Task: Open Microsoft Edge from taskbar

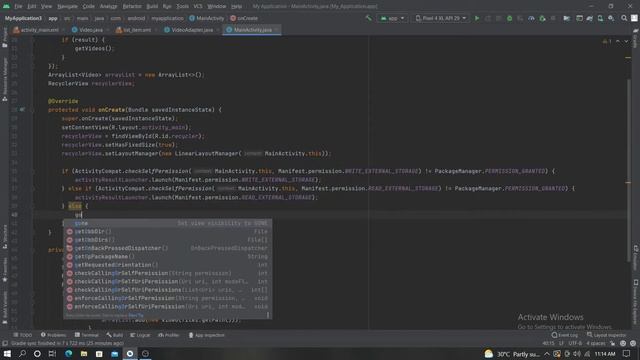Action: click(x=69, y=353)
